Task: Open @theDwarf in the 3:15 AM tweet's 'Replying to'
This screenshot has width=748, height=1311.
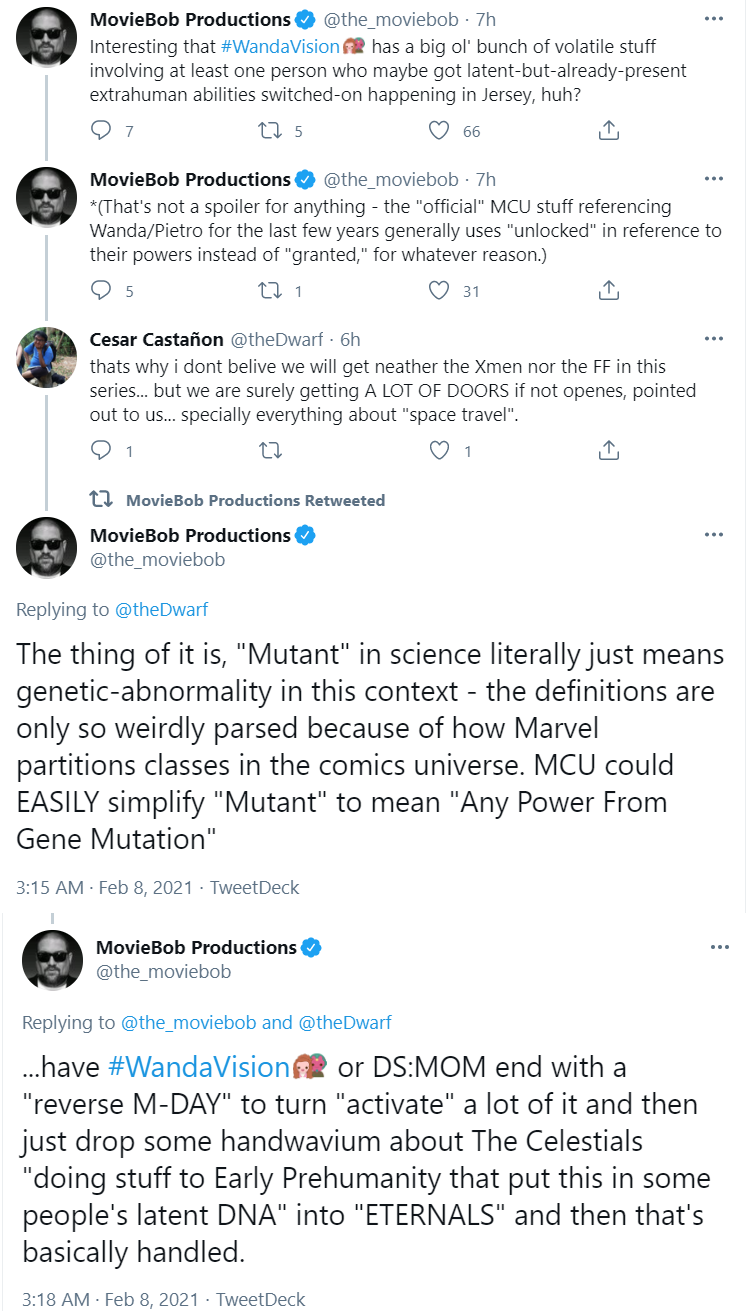Action: click(161, 609)
